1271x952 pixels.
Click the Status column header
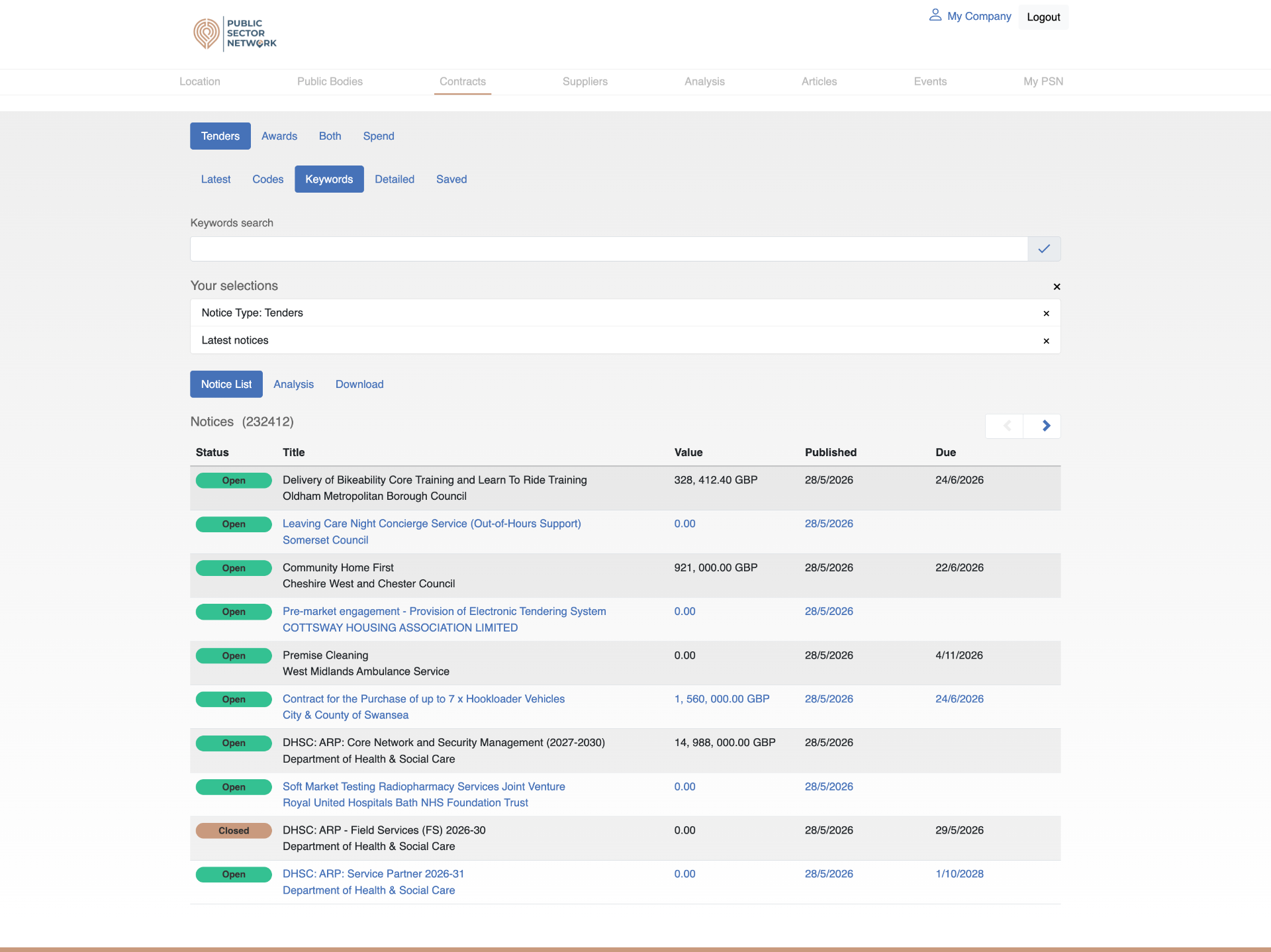click(212, 452)
